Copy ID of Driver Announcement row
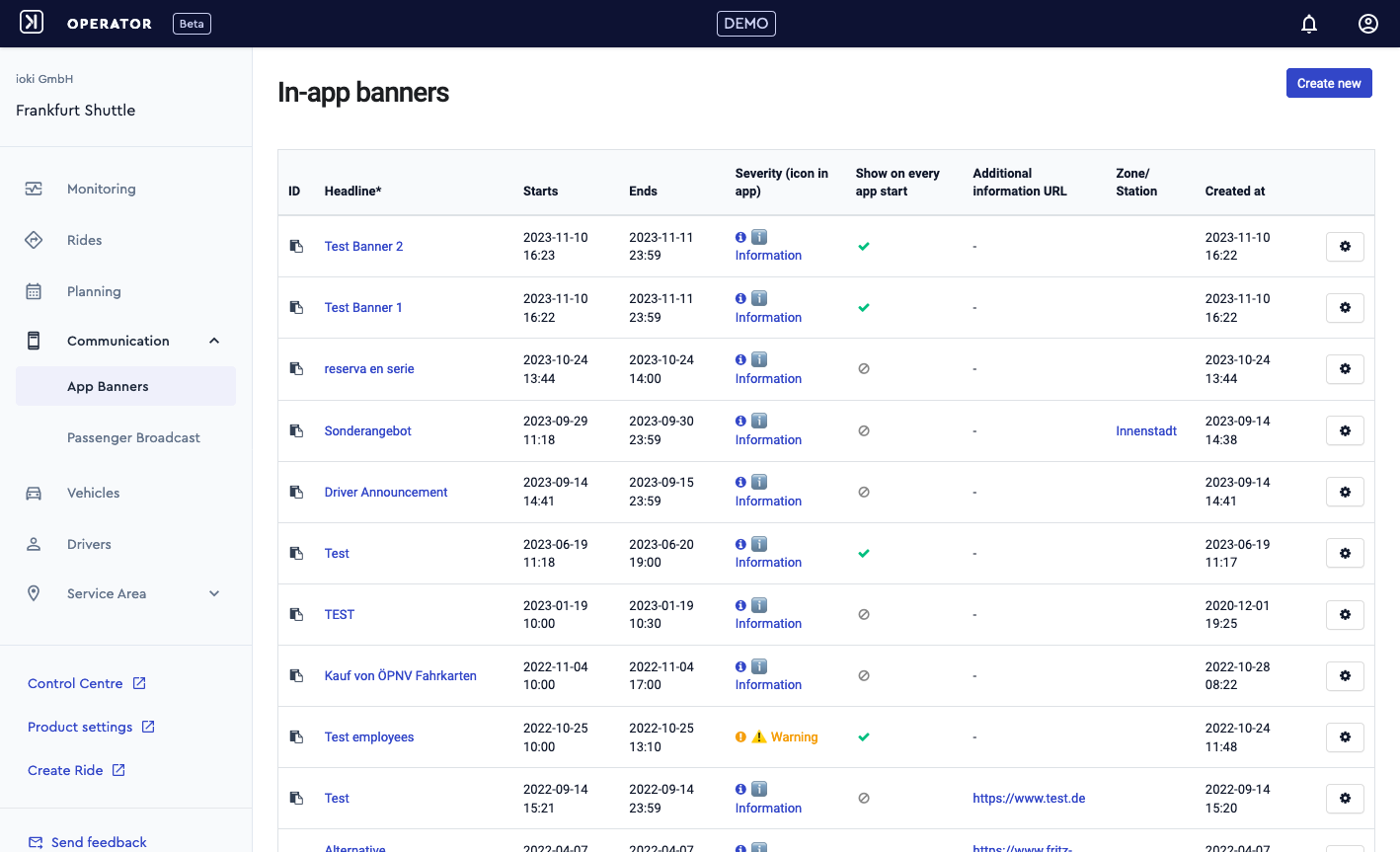 click(x=296, y=492)
